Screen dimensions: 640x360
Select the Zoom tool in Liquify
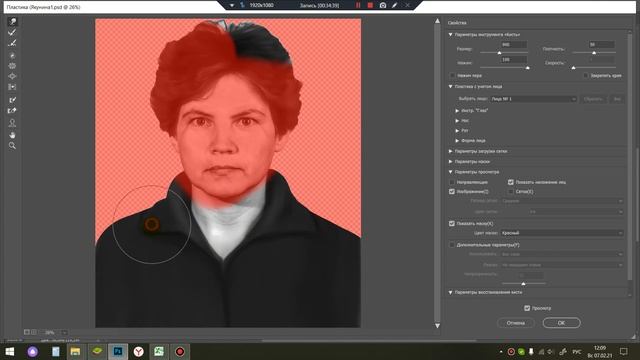pos(12,146)
